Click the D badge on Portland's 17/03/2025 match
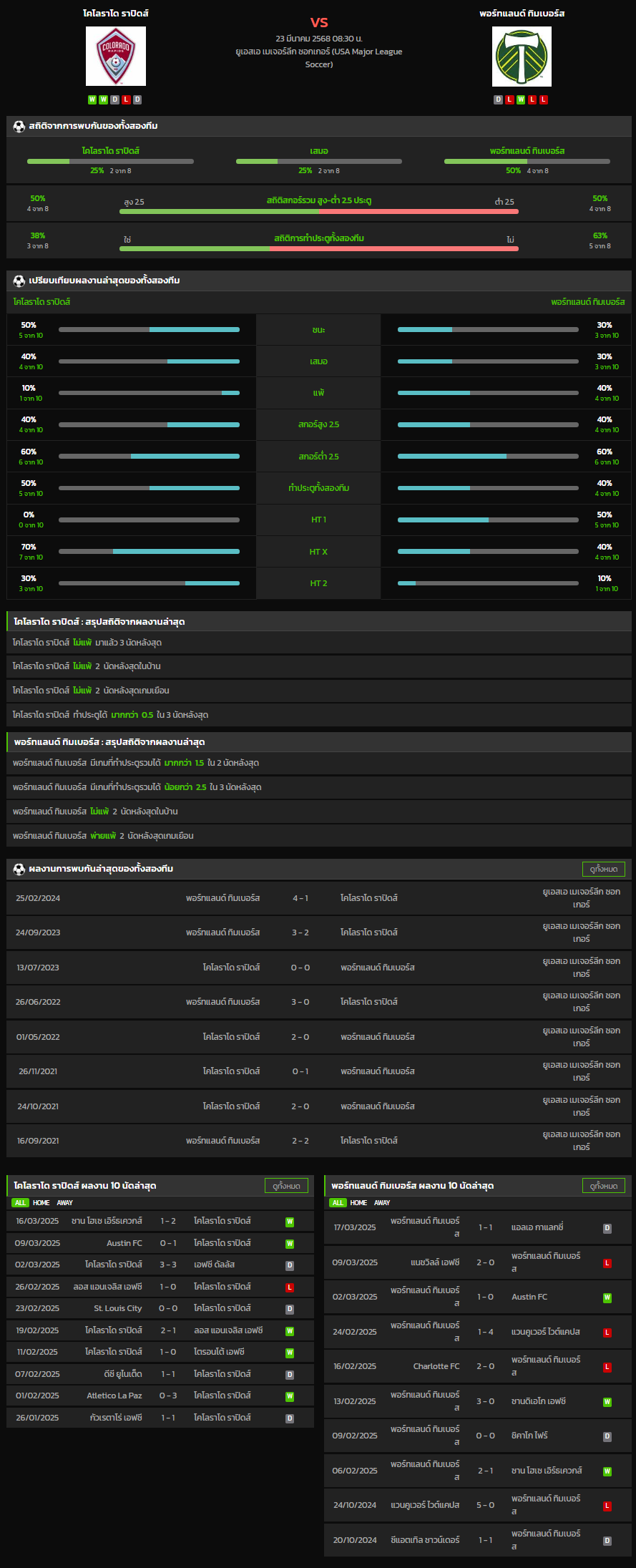This screenshot has width=636, height=1568. point(607,1228)
